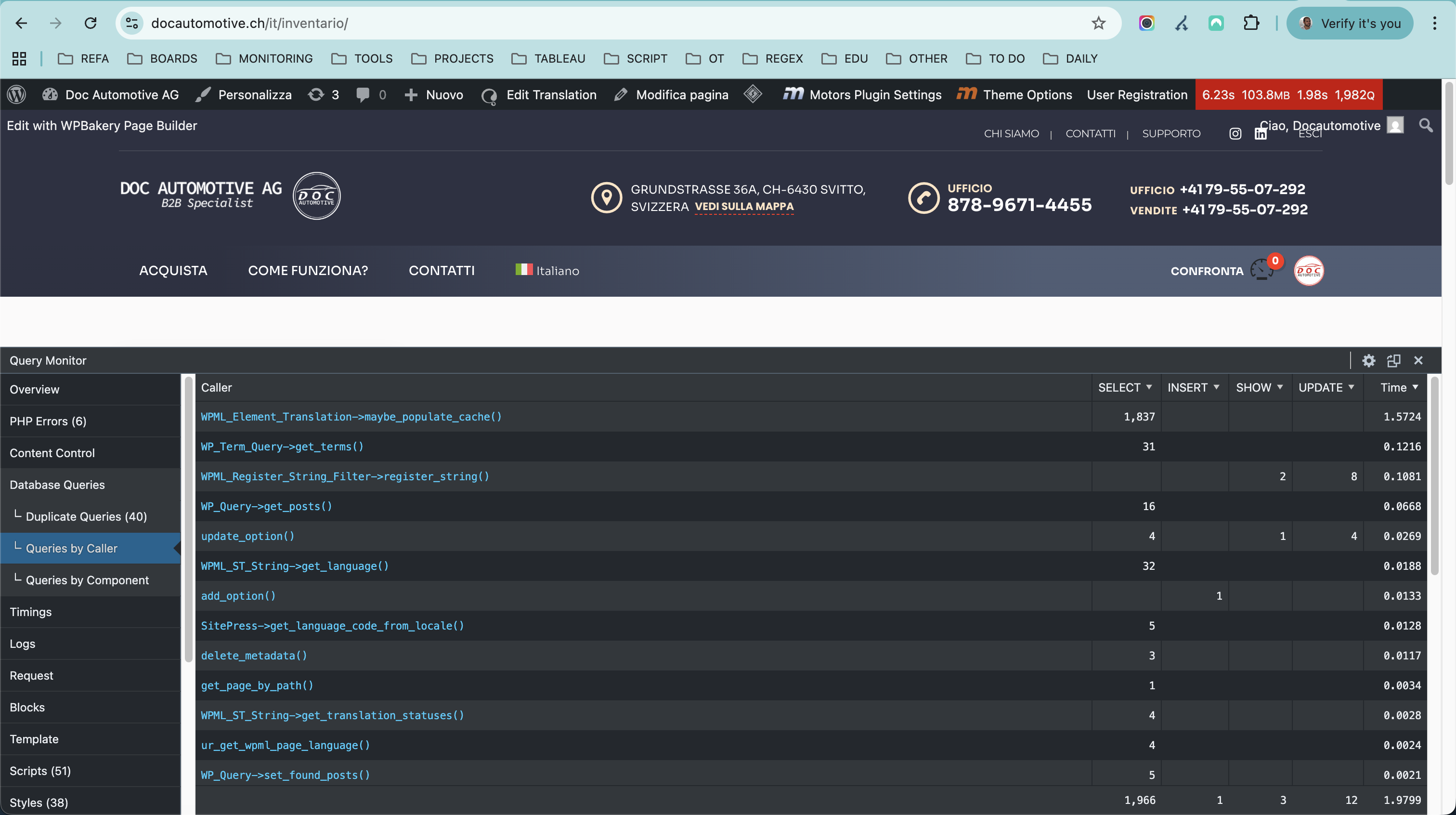Sort by INSERT column arrow
Screen dimensions: 1456x815
pos(1216,387)
